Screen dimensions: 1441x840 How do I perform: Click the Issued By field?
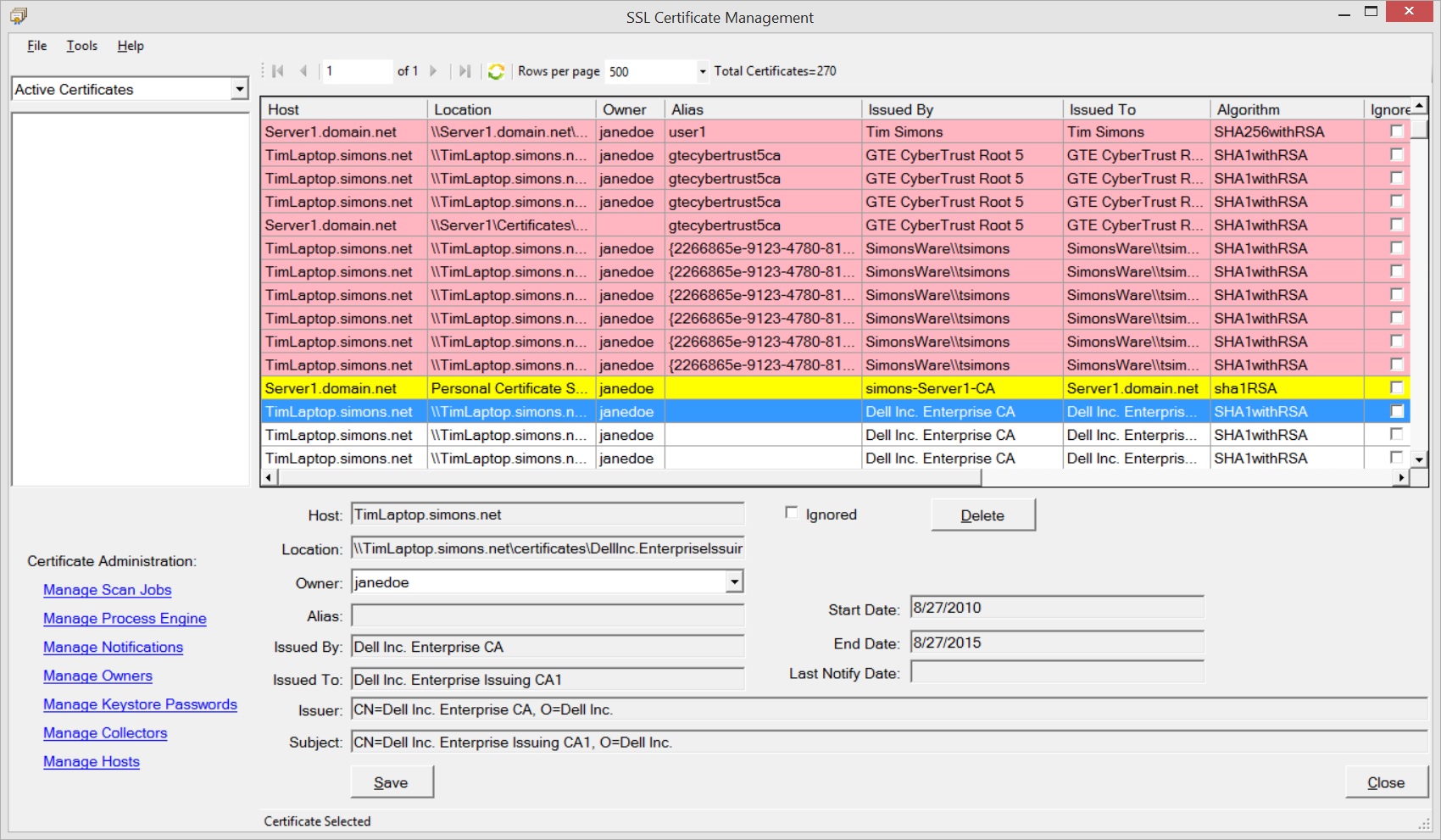point(548,647)
